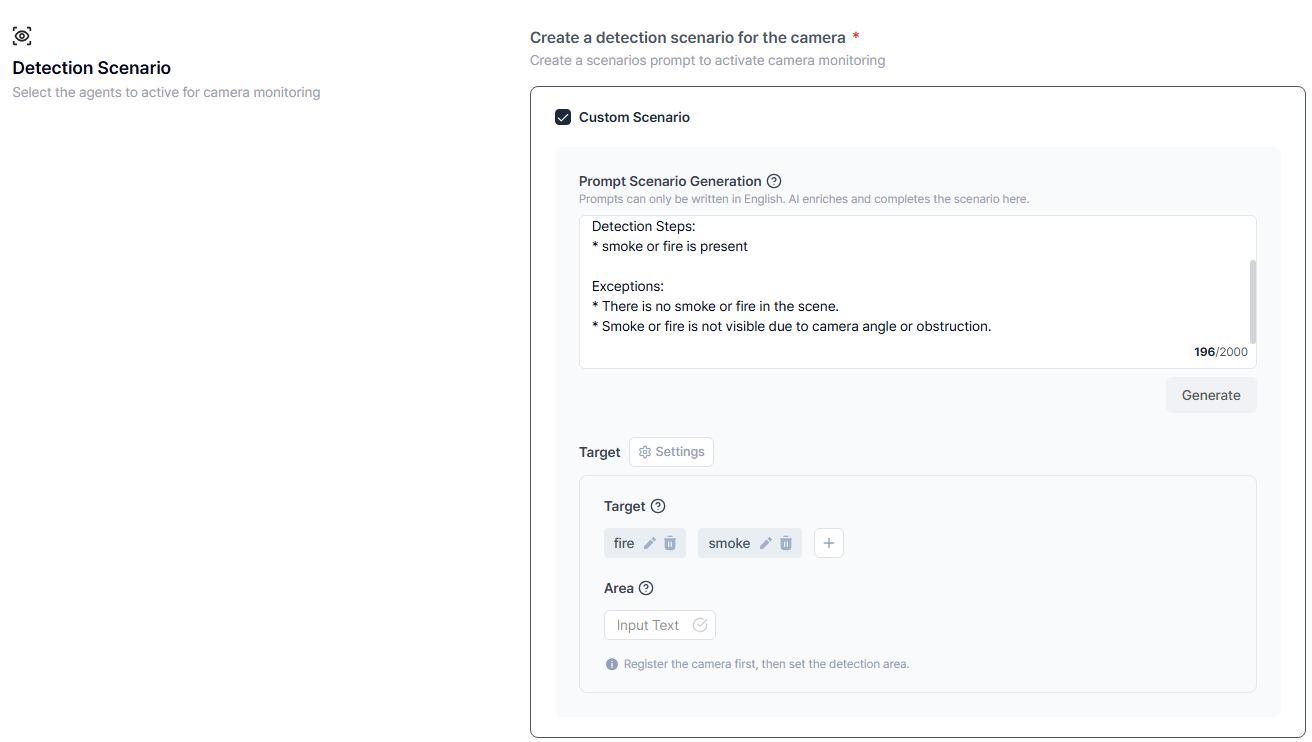Edit the fire target tag
This screenshot has height=742, width=1312.
(x=650, y=543)
